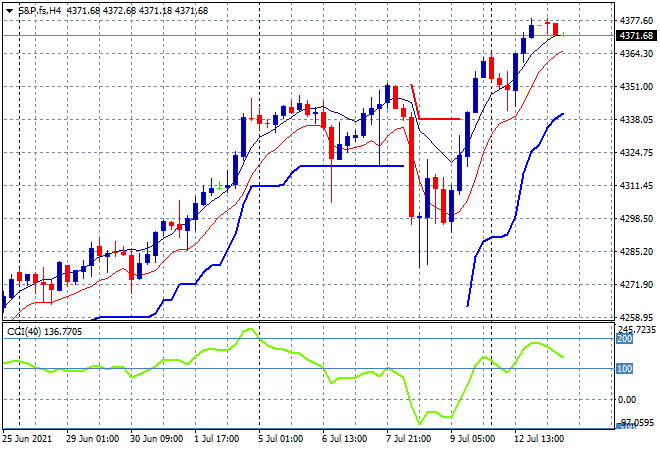Select the 12 Jul 13:00 time axis label

[540, 439]
